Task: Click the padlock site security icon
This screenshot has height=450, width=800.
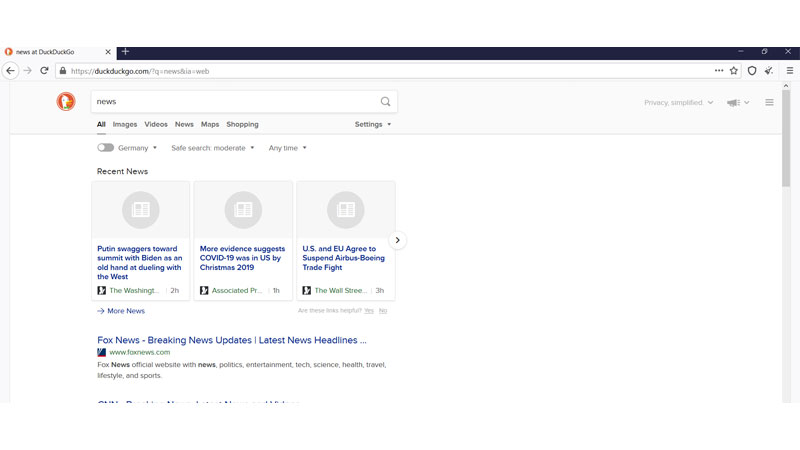Action: tap(63, 71)
